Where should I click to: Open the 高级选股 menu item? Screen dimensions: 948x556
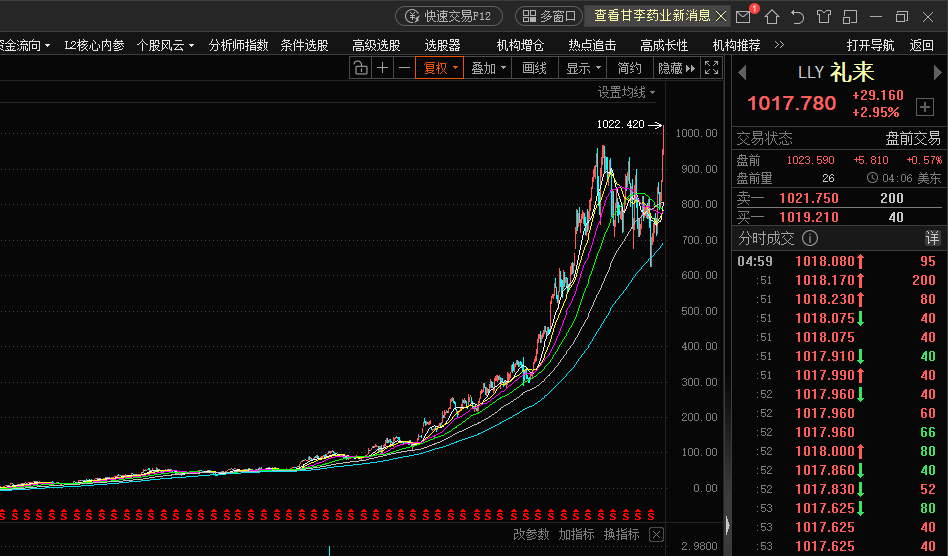pos(376,45)
